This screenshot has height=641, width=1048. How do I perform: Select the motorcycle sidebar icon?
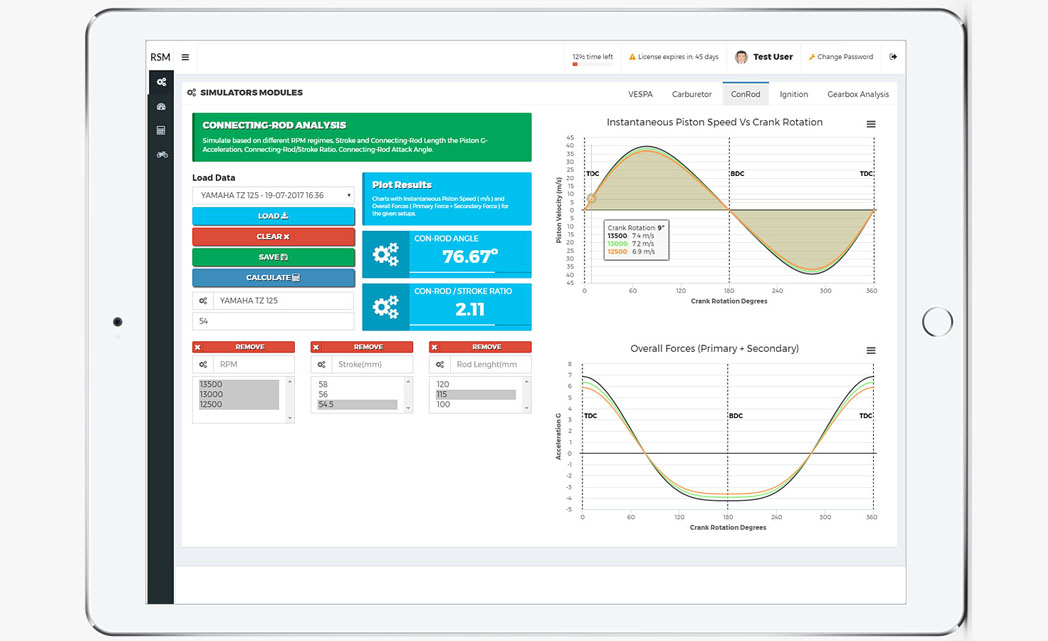[161, 154]
